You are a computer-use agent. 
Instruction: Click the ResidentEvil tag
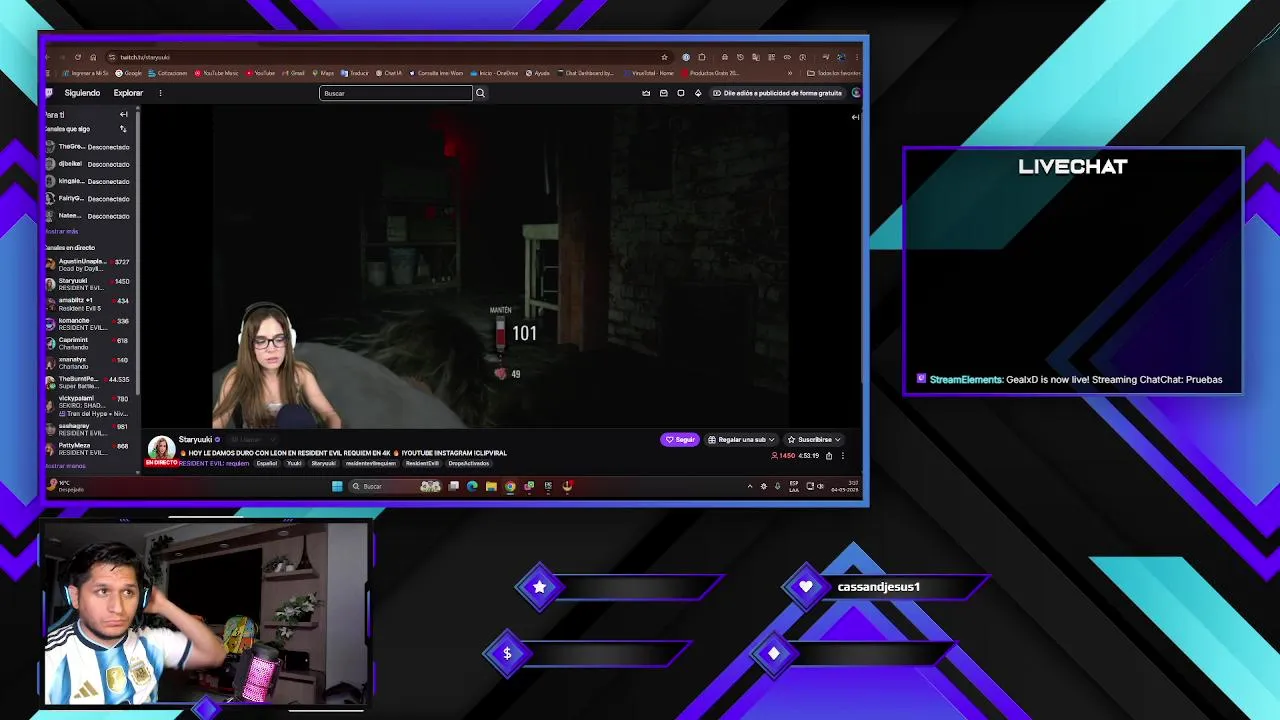pyautogui.click(x=422, y=463)
